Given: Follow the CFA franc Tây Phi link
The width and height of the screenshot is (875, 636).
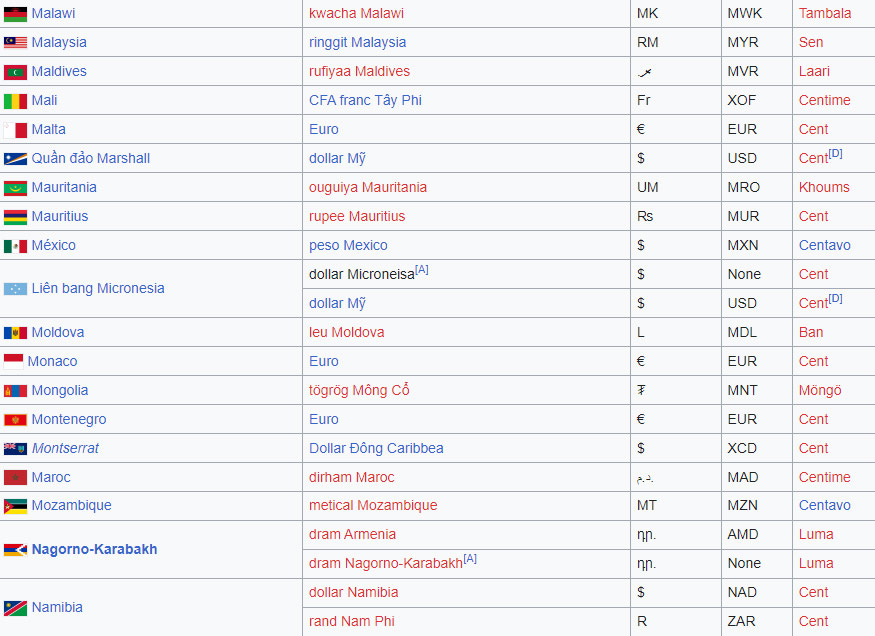Looking at the screenshot, I should (x=365, y=100).
